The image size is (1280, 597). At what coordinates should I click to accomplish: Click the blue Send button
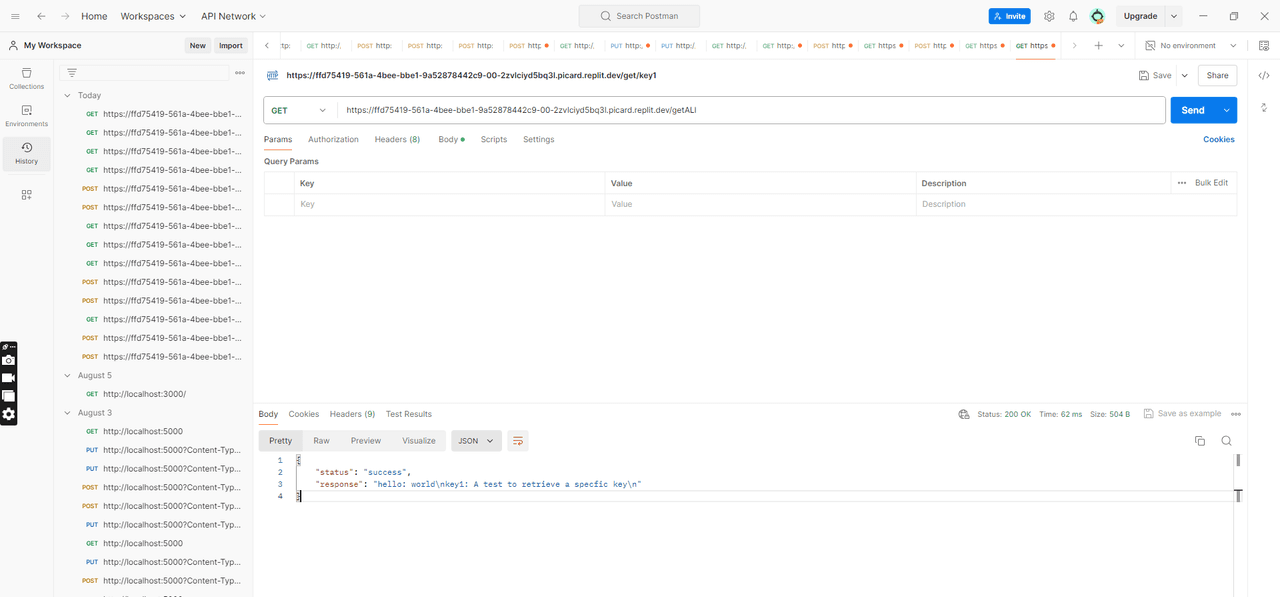point(1192,110)
